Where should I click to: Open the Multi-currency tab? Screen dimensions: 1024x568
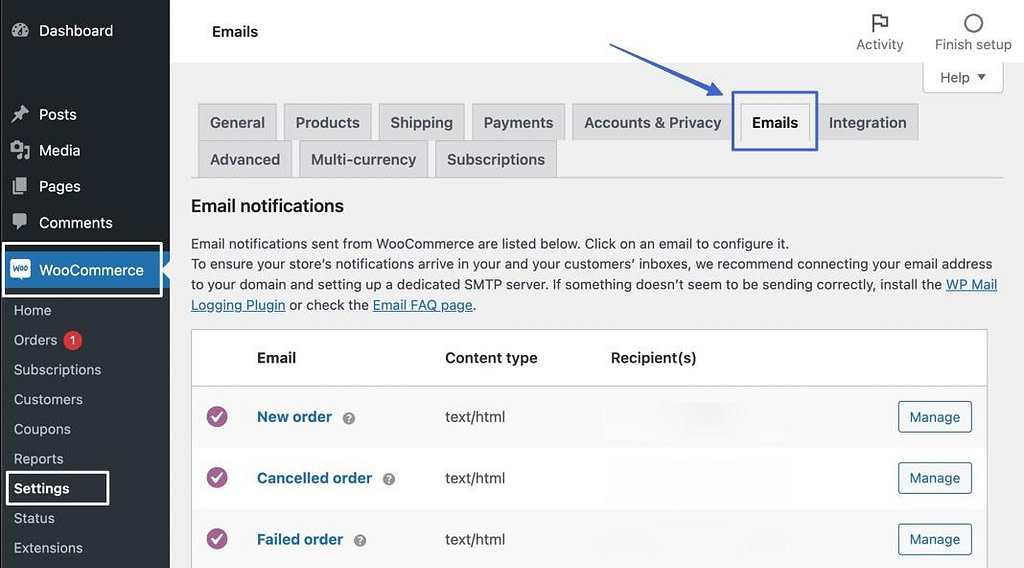[x=363, y=159]
